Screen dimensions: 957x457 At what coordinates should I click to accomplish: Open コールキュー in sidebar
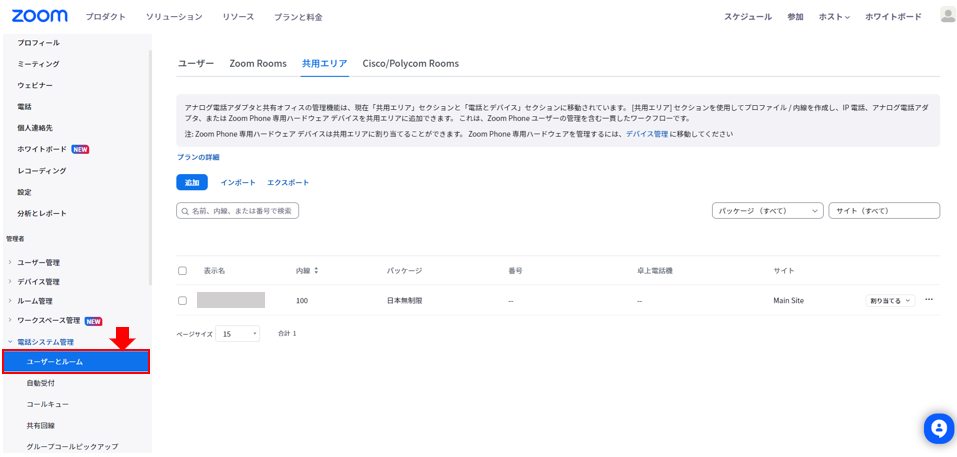click(48, 404)
